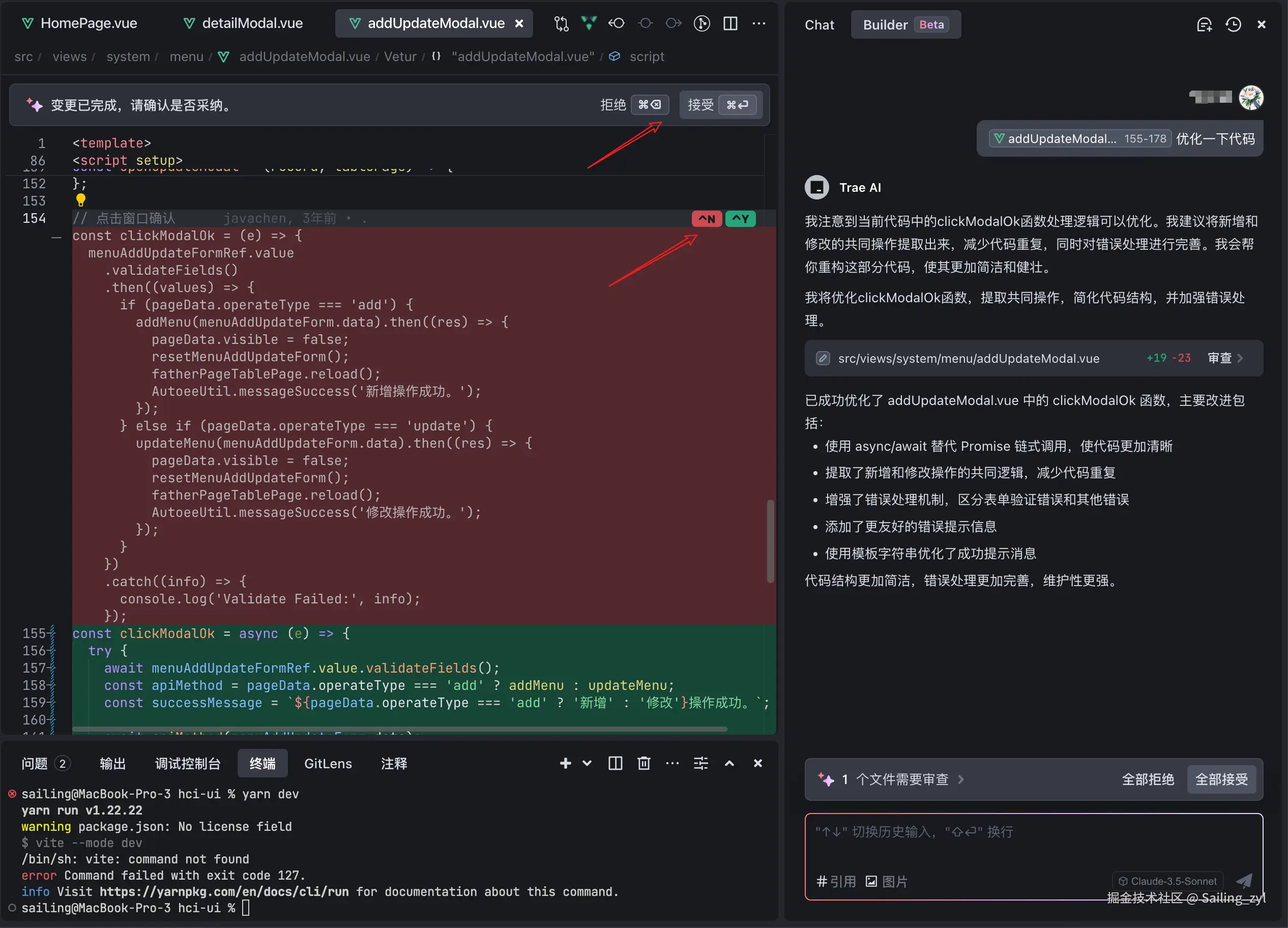The image size is (1288, 928).
Task: Click the compare changes git icon
Action: (561, 23)
